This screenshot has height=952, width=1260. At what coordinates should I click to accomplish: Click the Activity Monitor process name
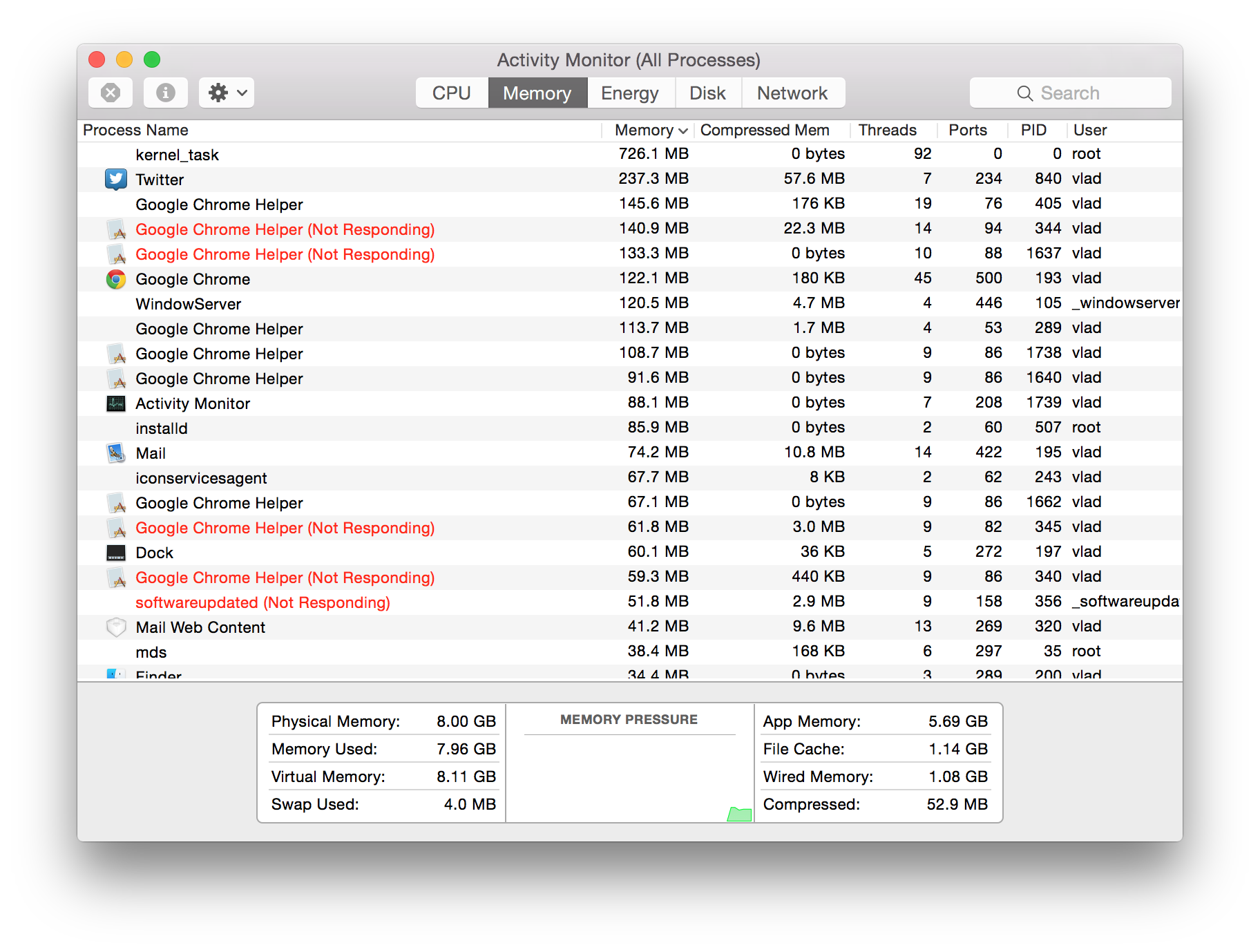pos(193,403)
